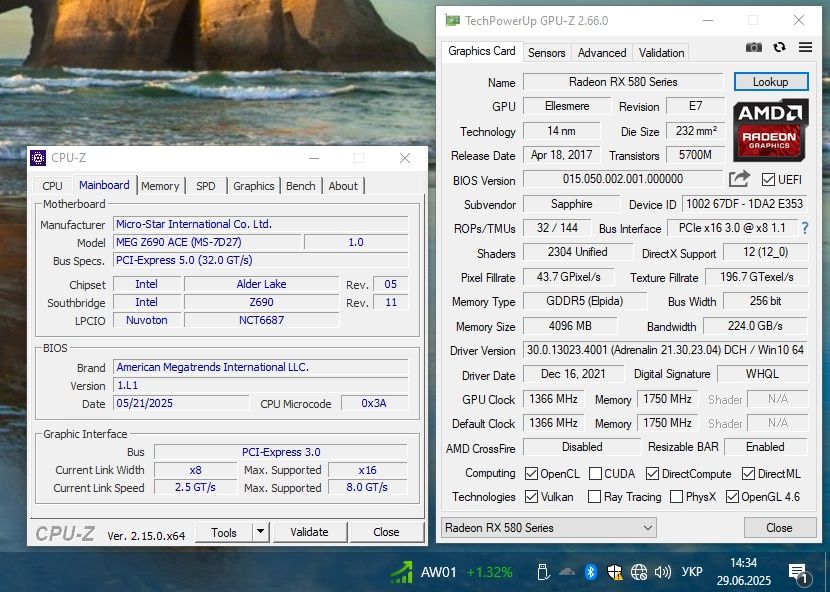This screenshot has height=592, width=830.
Task: Click the BIOS Date value 05/21/2025
Action: click(181, 403)
